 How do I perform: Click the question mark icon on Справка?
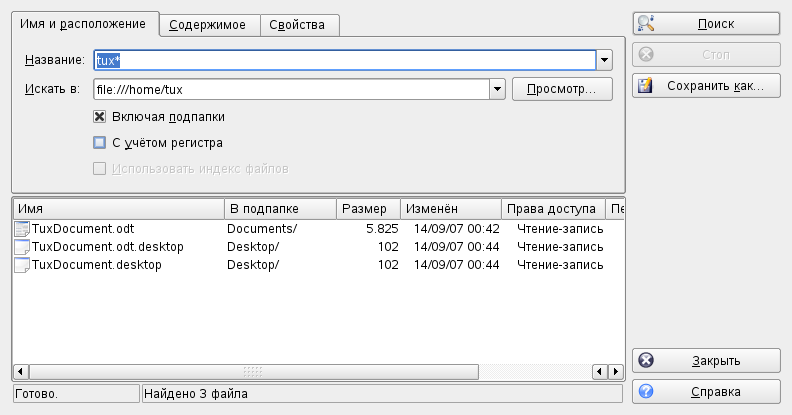click(x=646, y=391)
